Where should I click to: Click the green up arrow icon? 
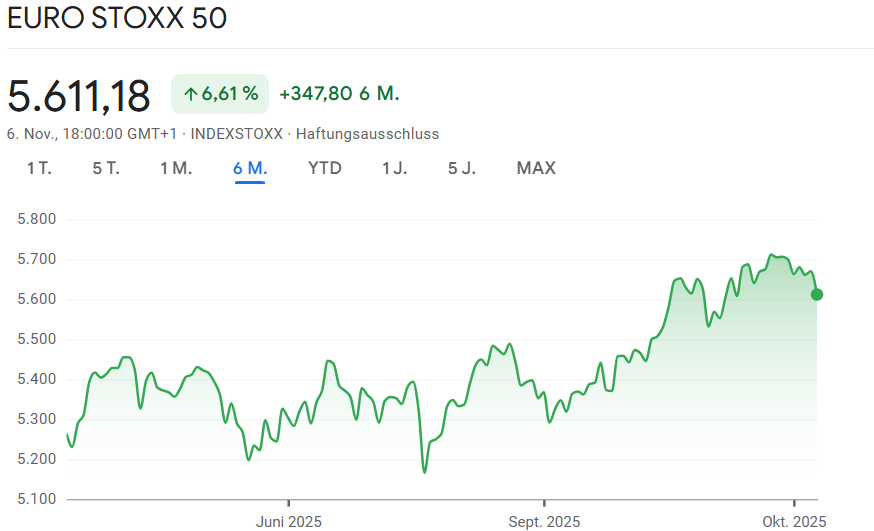click(x=190, y=94)
